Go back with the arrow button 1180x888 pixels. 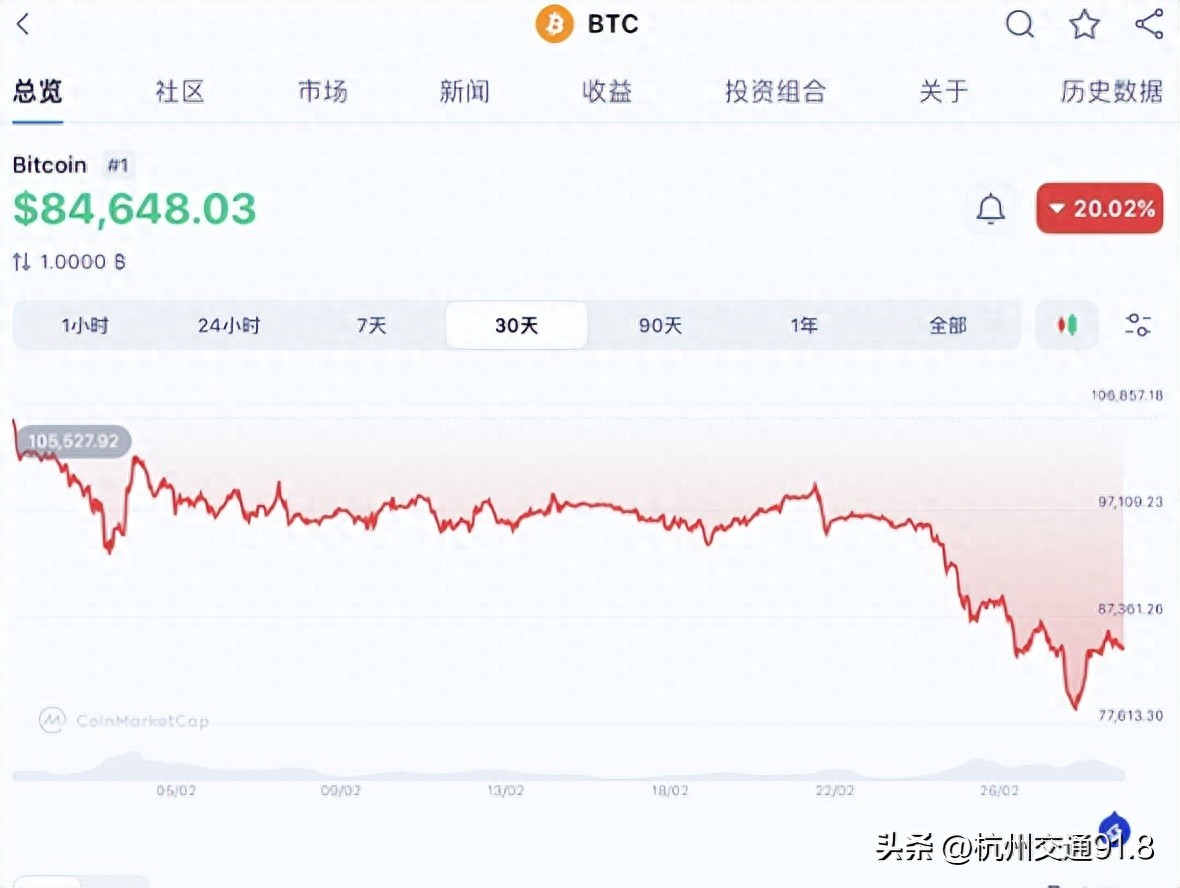pos(22,24)
